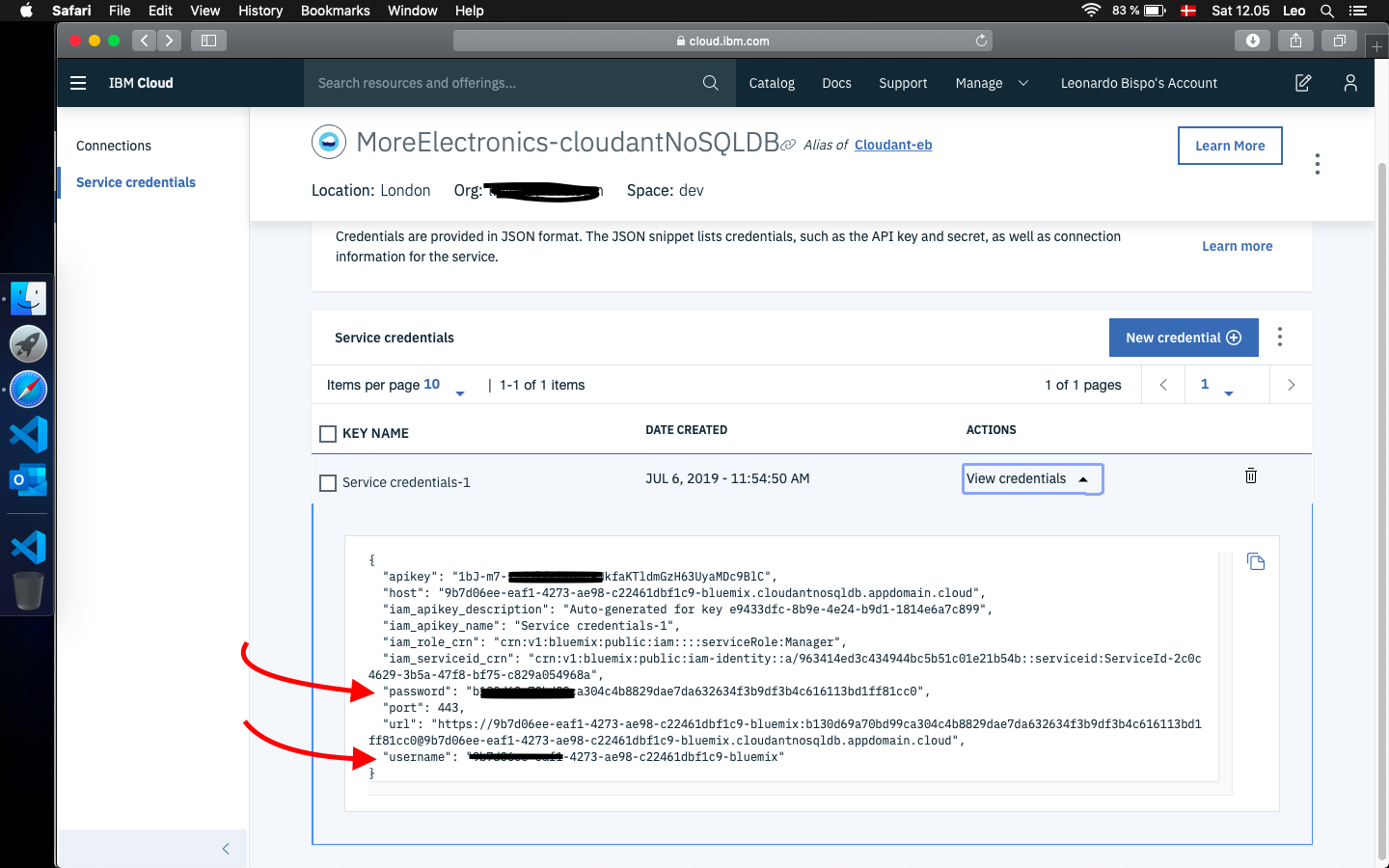The height and width of the screenshot is (868, 1389).
Task: Open a new Safari tab with plus
Action: [x=1377, y=45]
